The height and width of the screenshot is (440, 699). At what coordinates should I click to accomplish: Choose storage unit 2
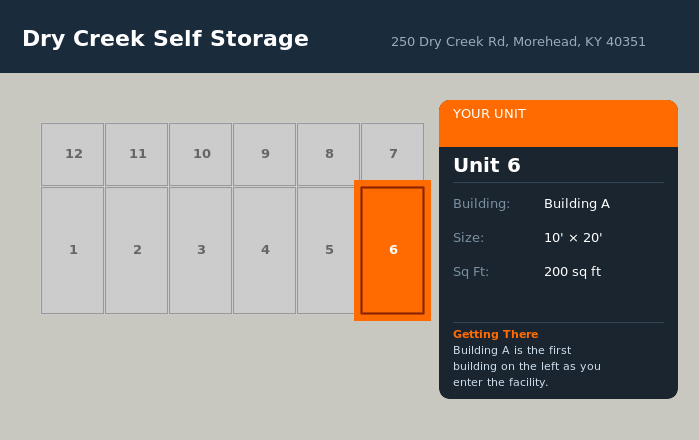point(137,250)
